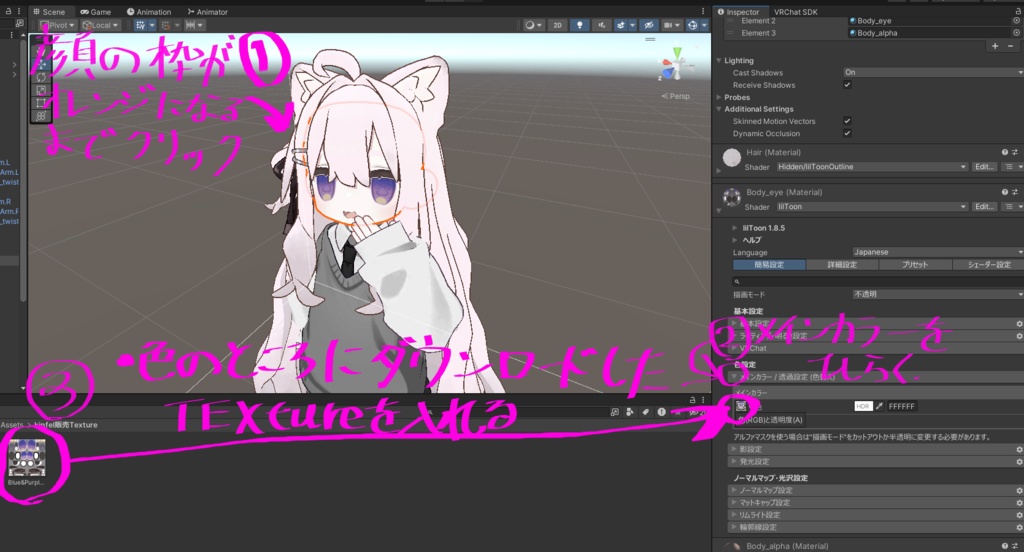This screenshot has width=1024, height=552.
Task: Select the シェーダー設定 tab
Action: 988,265
